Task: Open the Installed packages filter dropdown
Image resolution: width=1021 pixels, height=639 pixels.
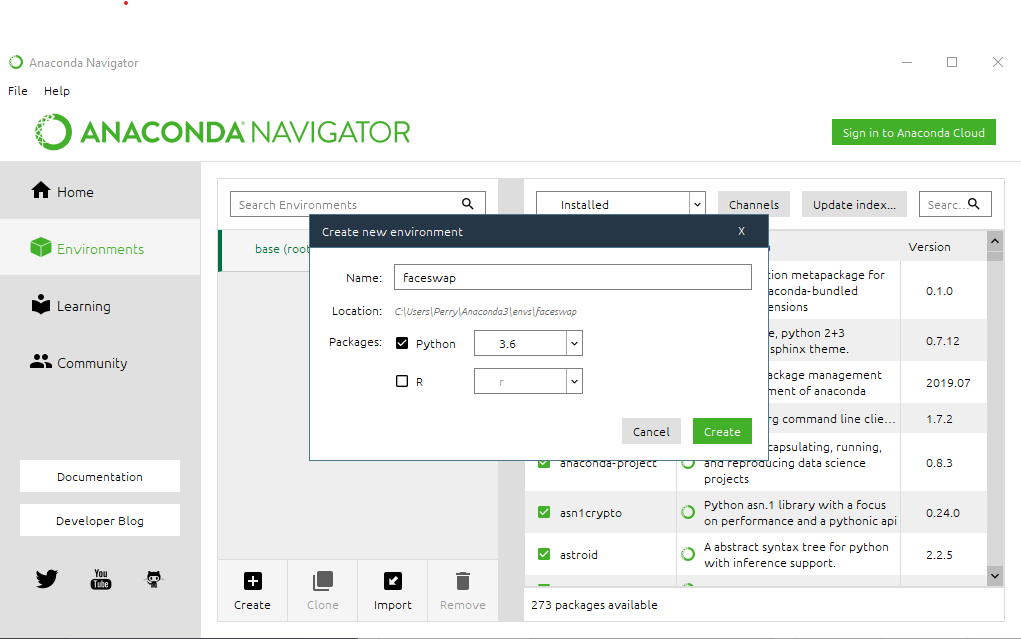Action: pyautogui.click(x=621, y=204)
